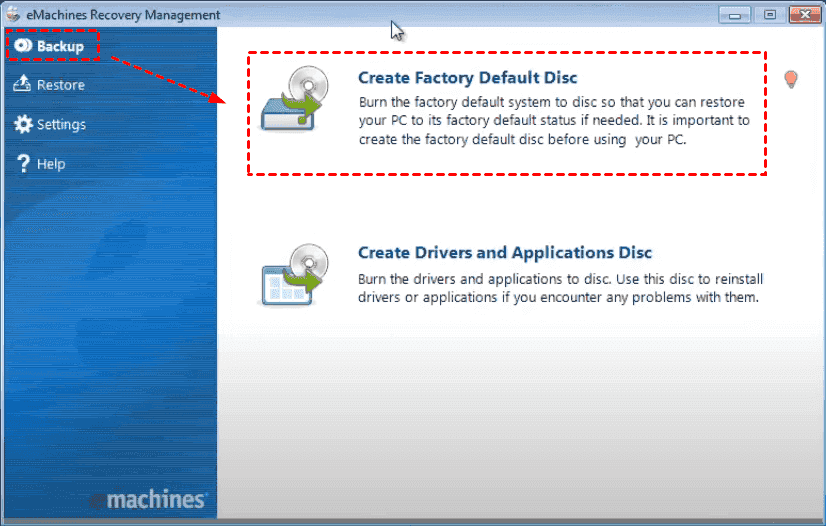The image size is (826, 526).
Task: Click the factory default disc burn icon
Action: pyautogui.click(x=295, y=100)
